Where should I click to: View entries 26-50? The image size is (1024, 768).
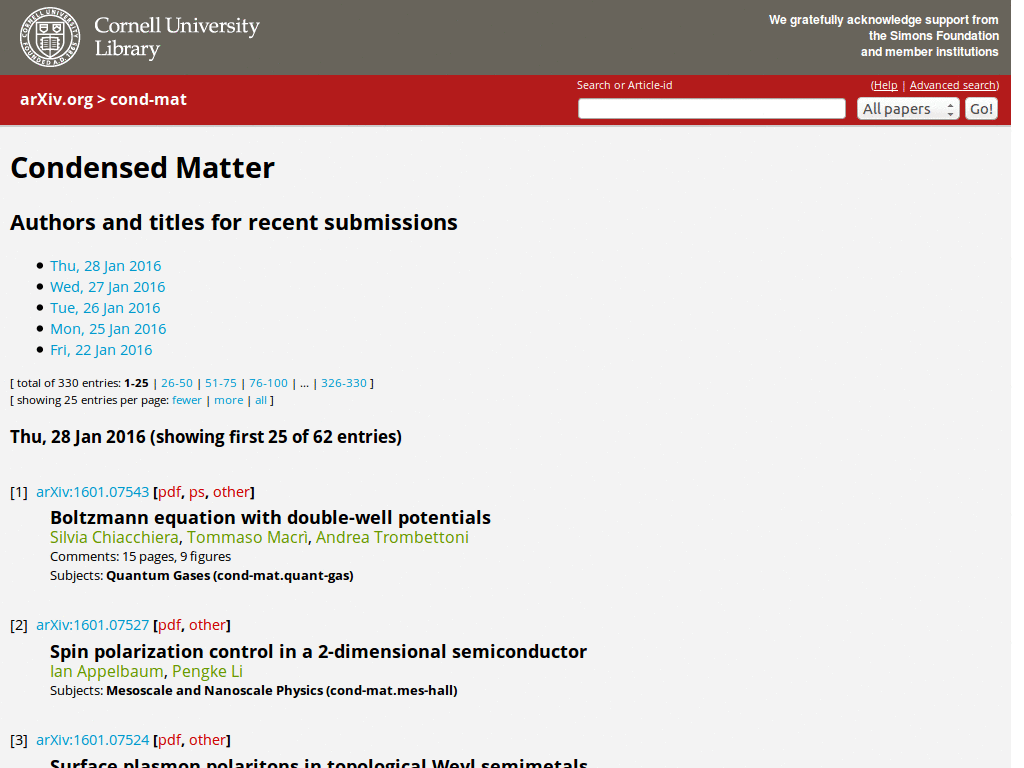pos(176,383)
